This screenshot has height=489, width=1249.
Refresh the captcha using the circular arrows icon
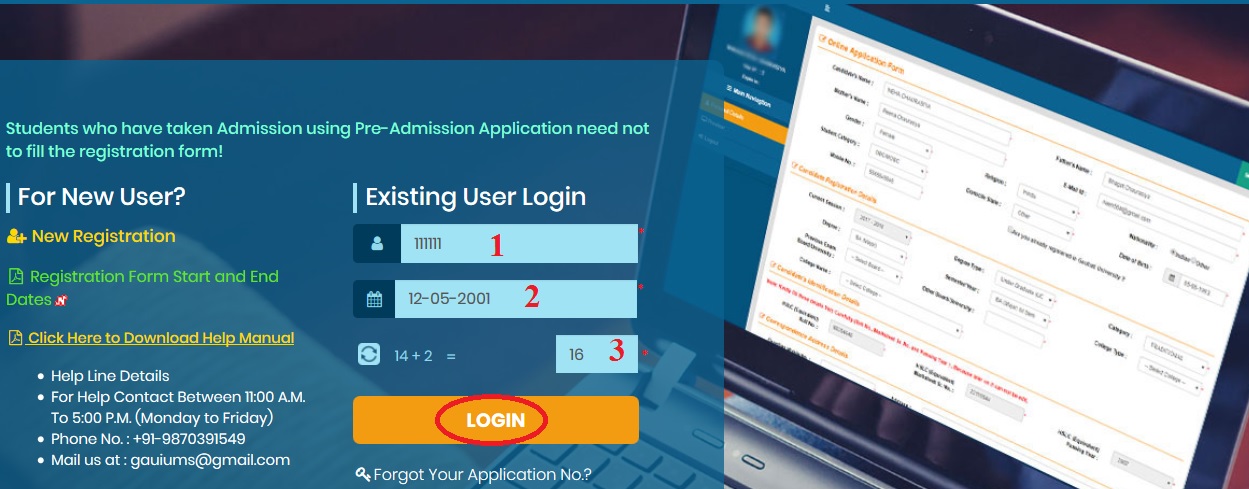[x=369, y=354]
